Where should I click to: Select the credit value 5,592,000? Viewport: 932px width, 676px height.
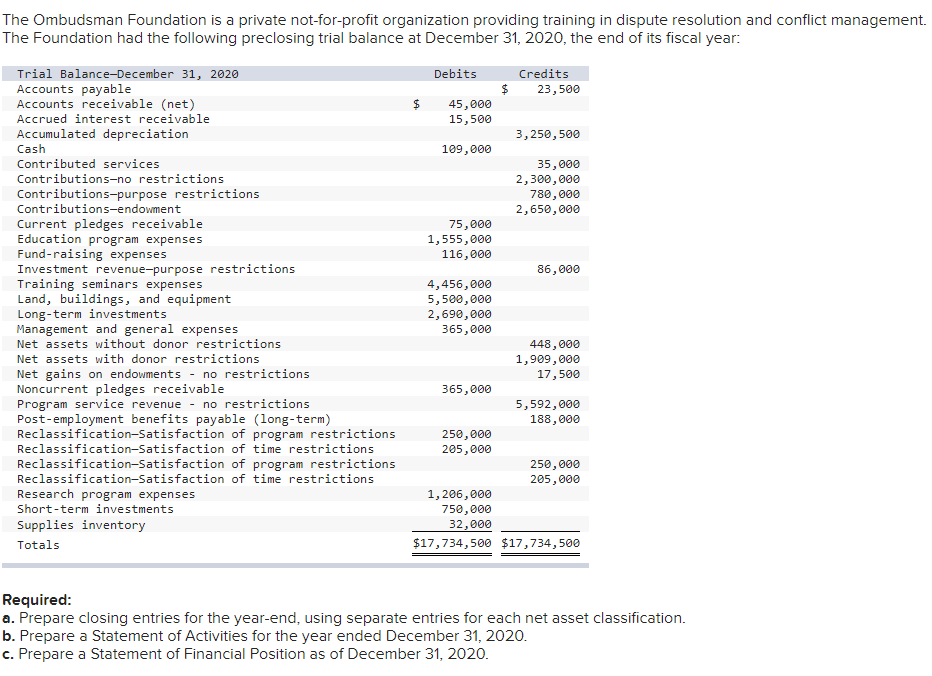click(547, 404)
